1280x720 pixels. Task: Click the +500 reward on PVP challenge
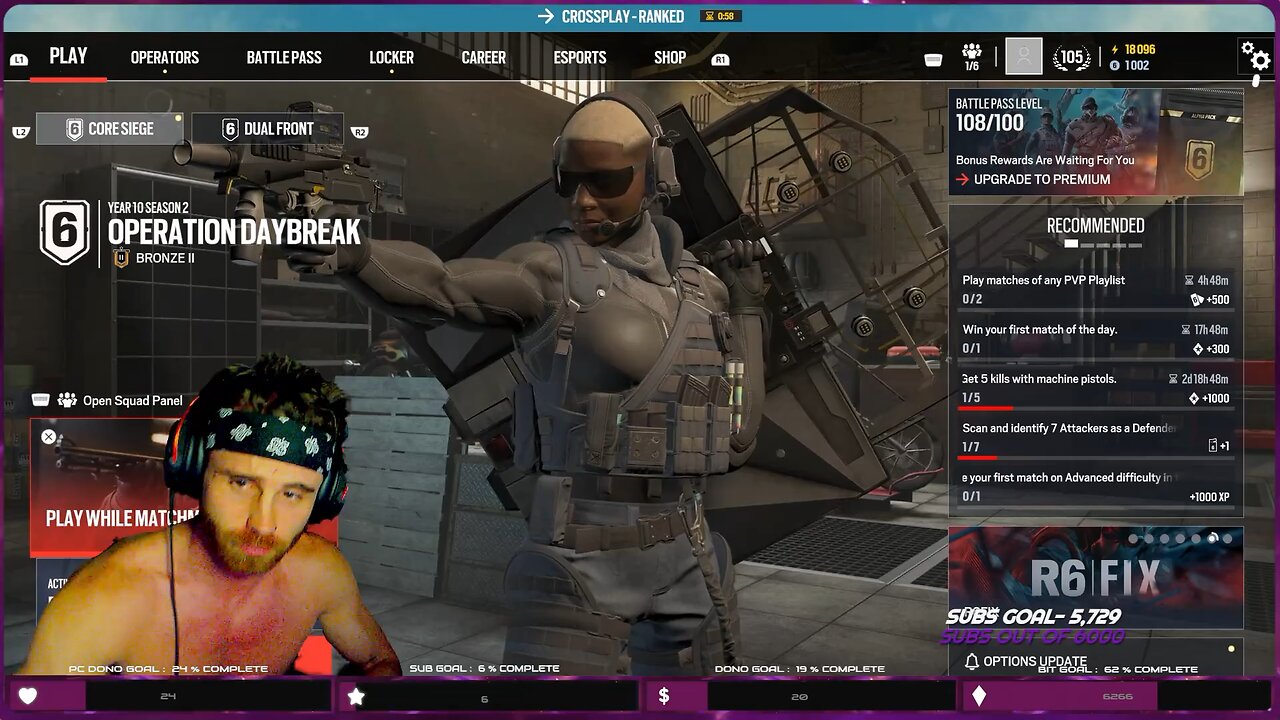pyautogui.click(x=1209, y=300)
